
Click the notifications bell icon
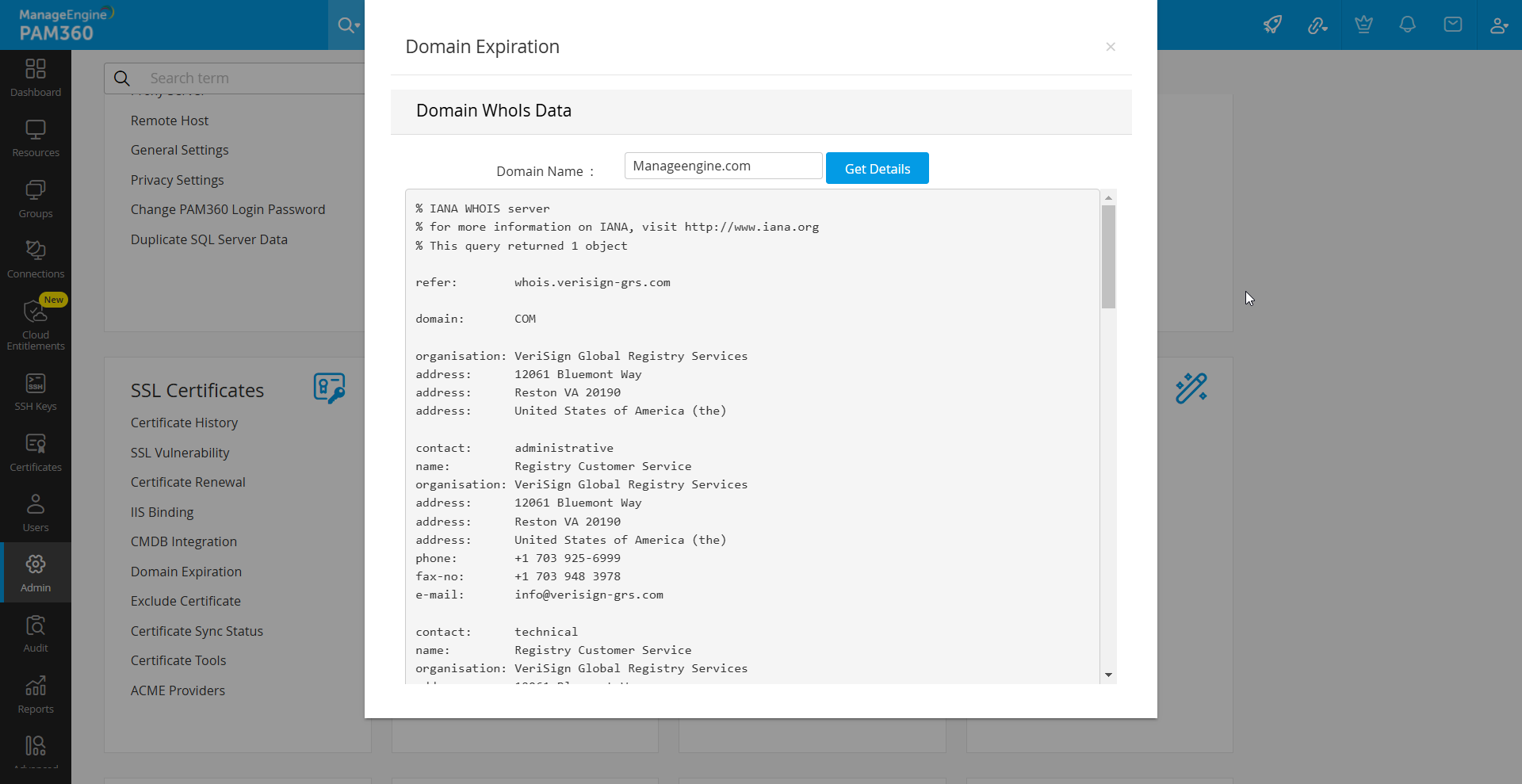[x=1407, y=25]
